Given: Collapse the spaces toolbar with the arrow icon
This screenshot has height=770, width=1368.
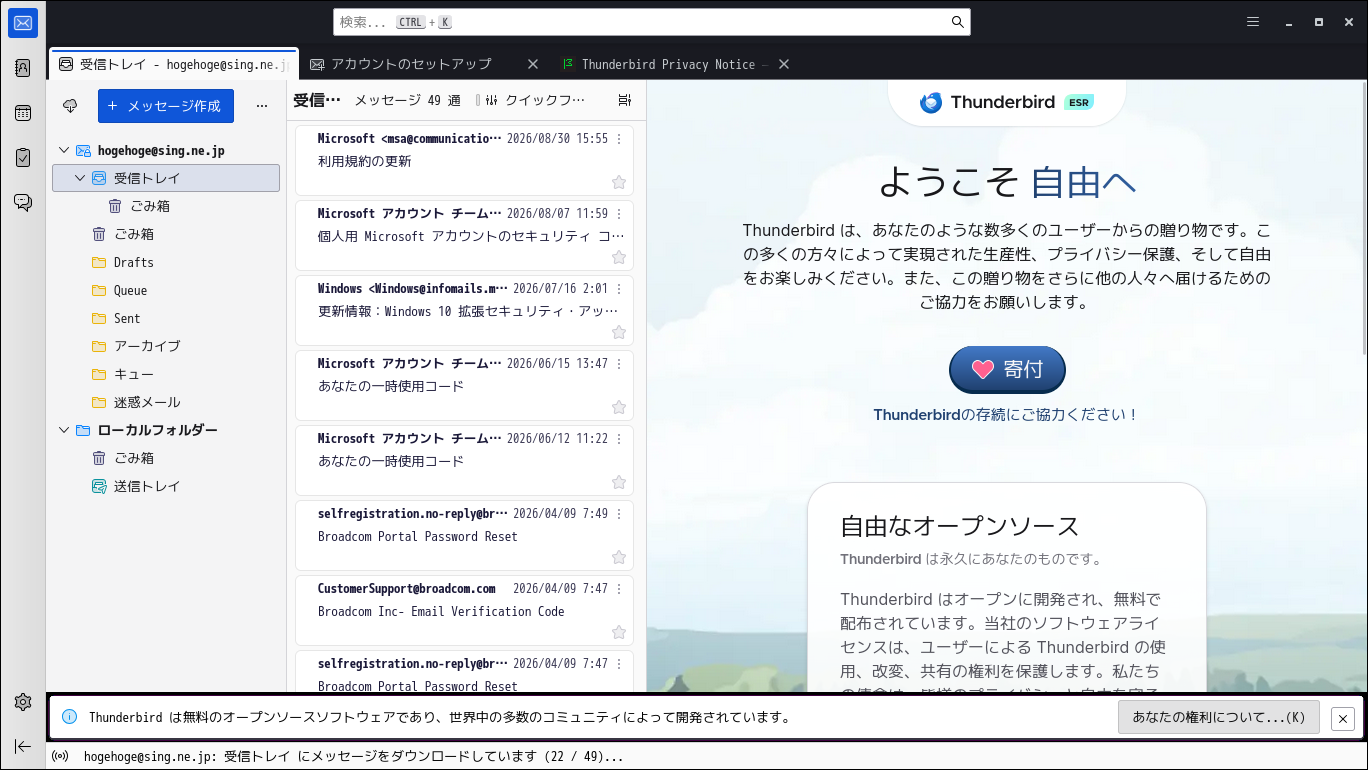Looking at the screenshot, I should coord(23,746).
